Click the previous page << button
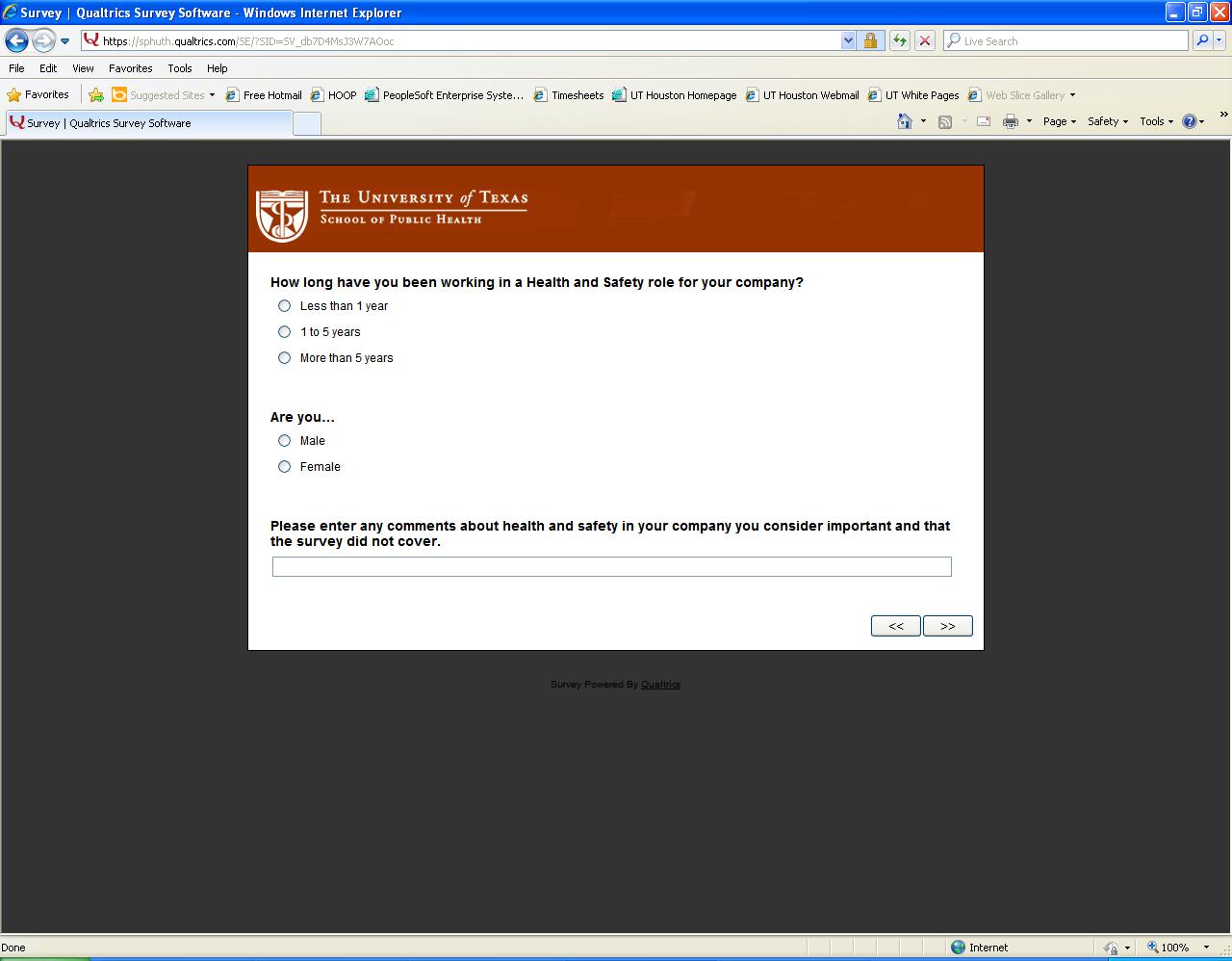Image resolution: width=1232 pixels, height=961 pixels. pos(896,626)
